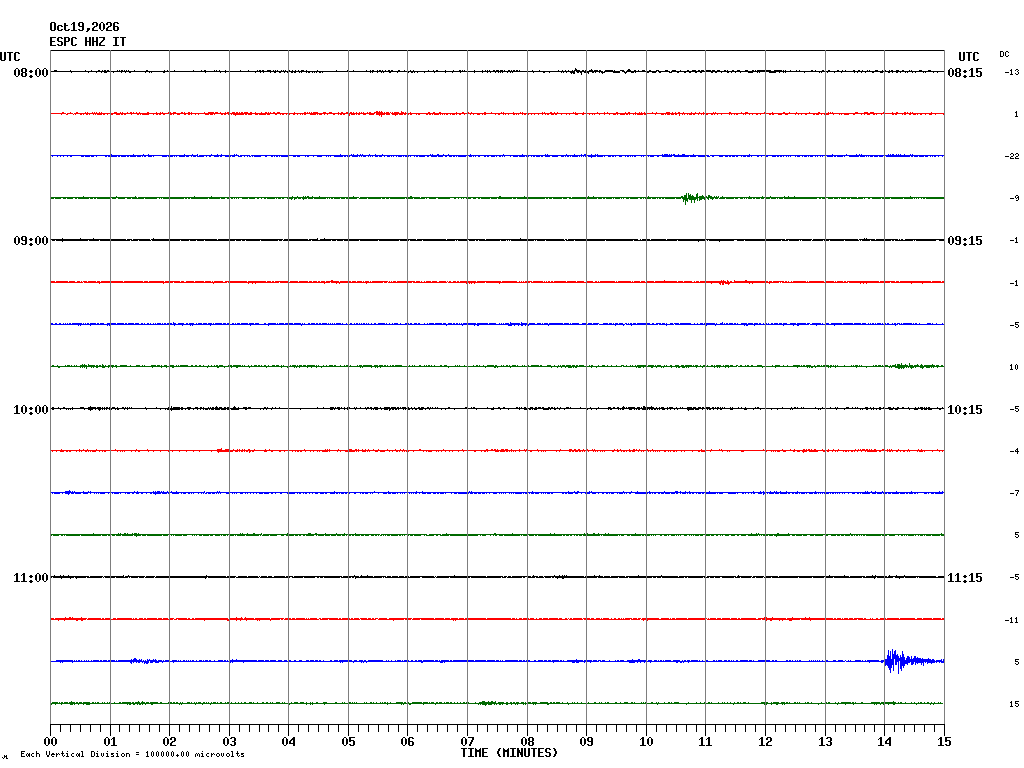Click minute tick label "00" on the time axis
Viewport: 1024px width, 768px height.
(50, 742)
